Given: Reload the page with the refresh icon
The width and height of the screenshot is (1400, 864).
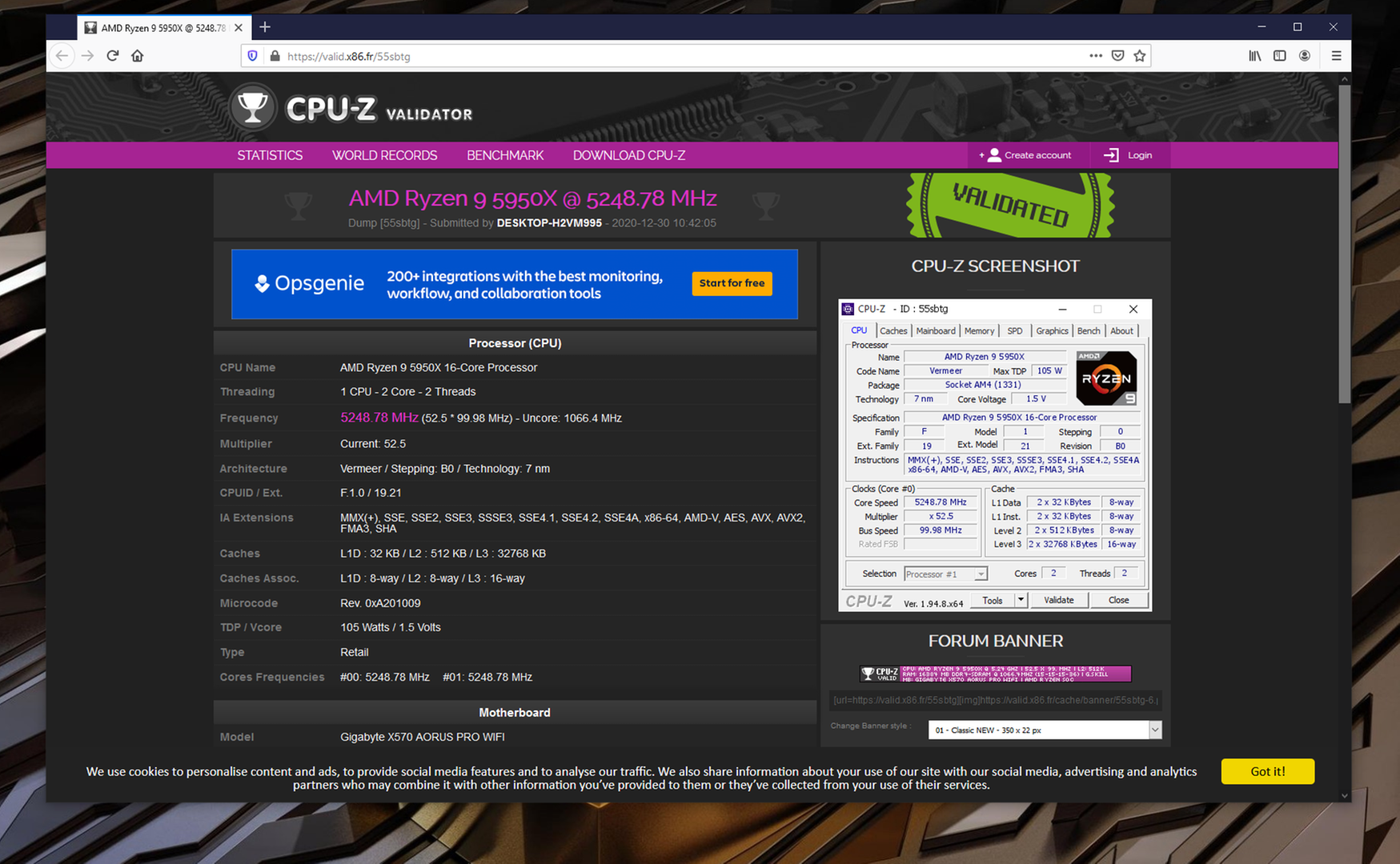Looking at the screenshot, I should (x=113, y=56).
